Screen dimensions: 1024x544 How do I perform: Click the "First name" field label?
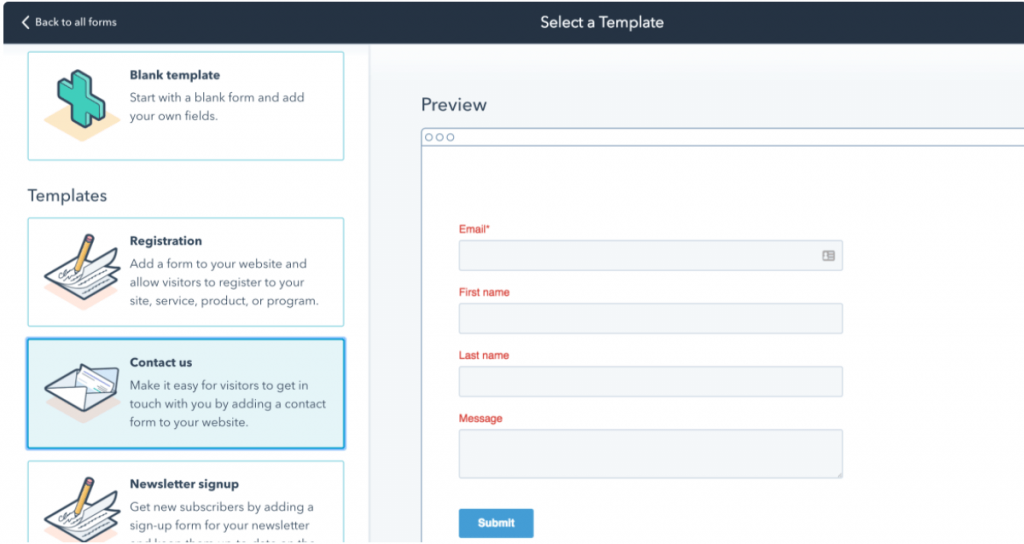484,292
